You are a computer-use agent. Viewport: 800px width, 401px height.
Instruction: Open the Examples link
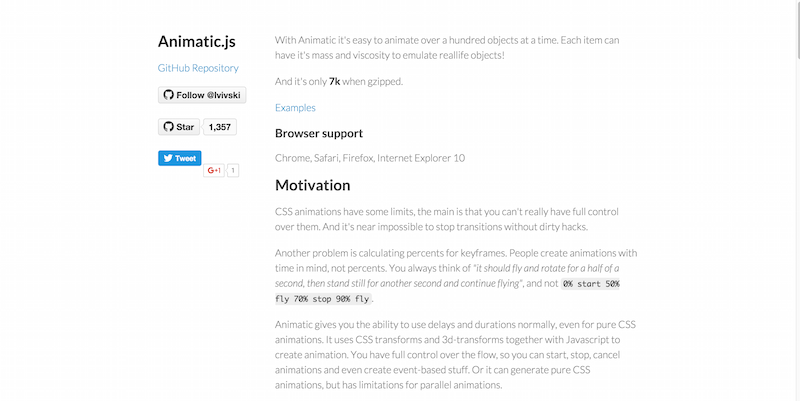pos(295,107)
